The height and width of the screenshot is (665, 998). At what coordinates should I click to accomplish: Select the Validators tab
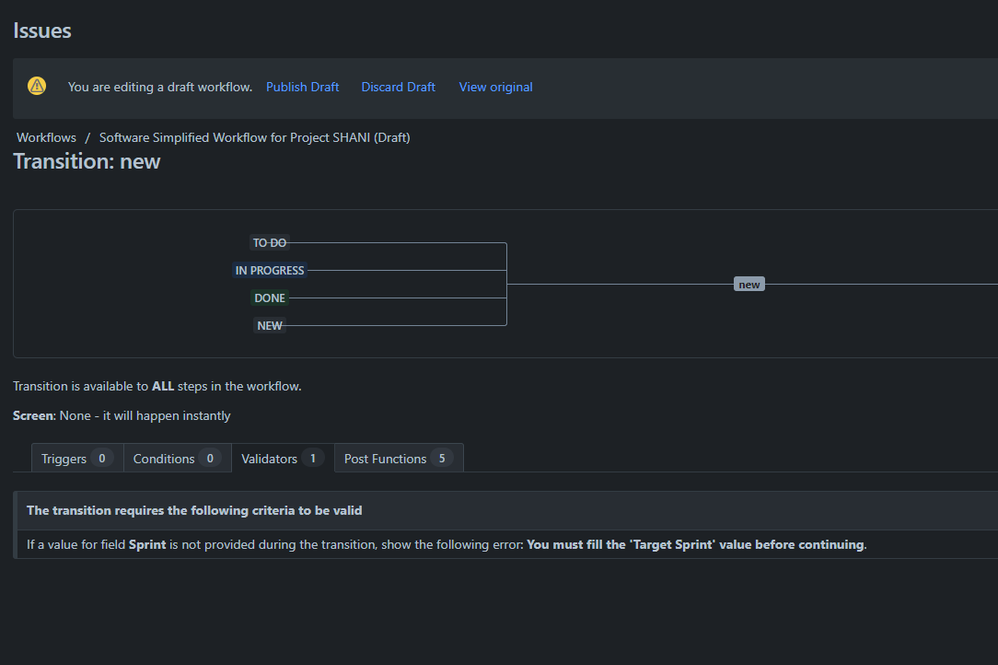(x=269, y=458)
